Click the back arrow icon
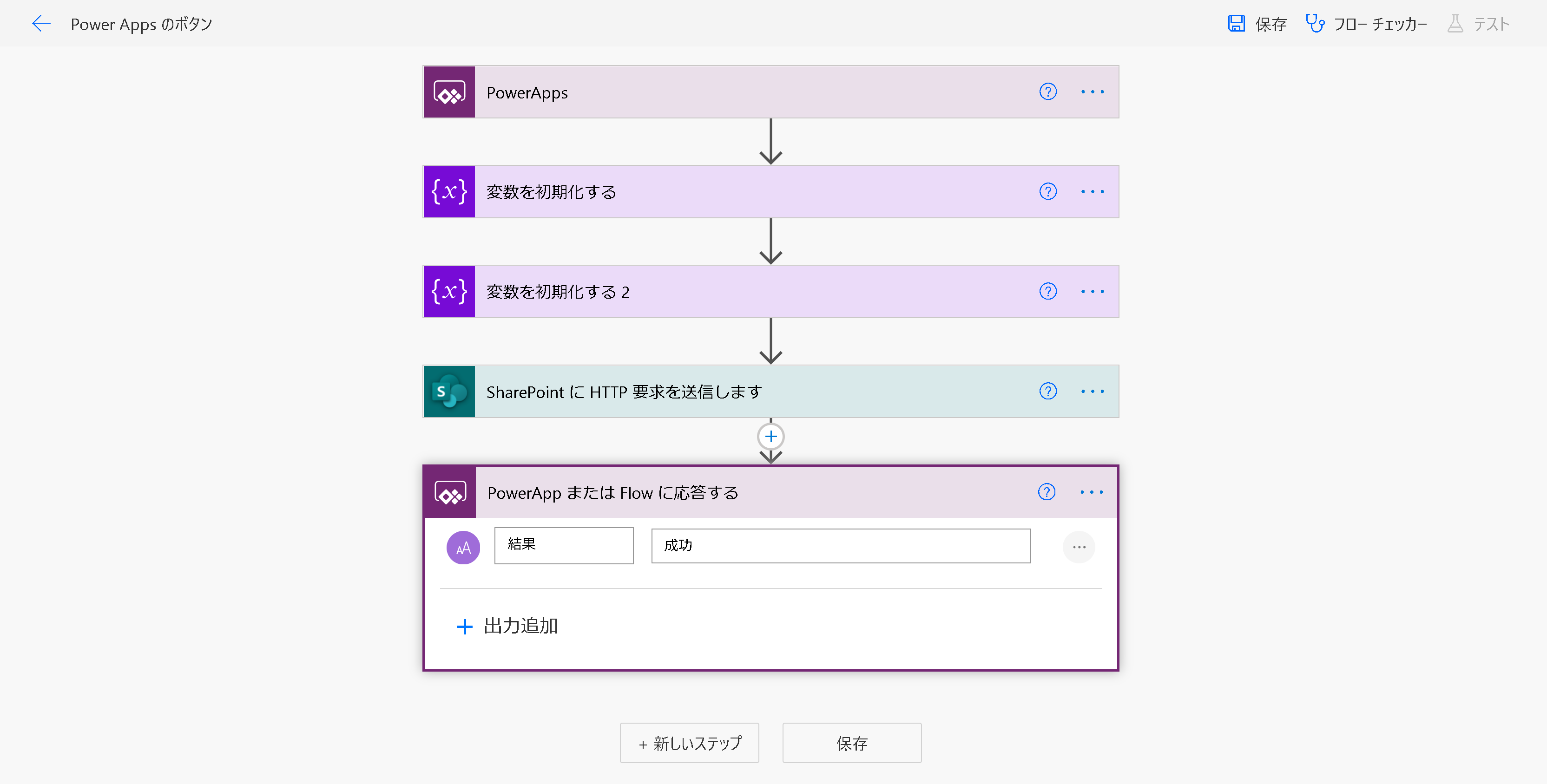 coord(41,23)
